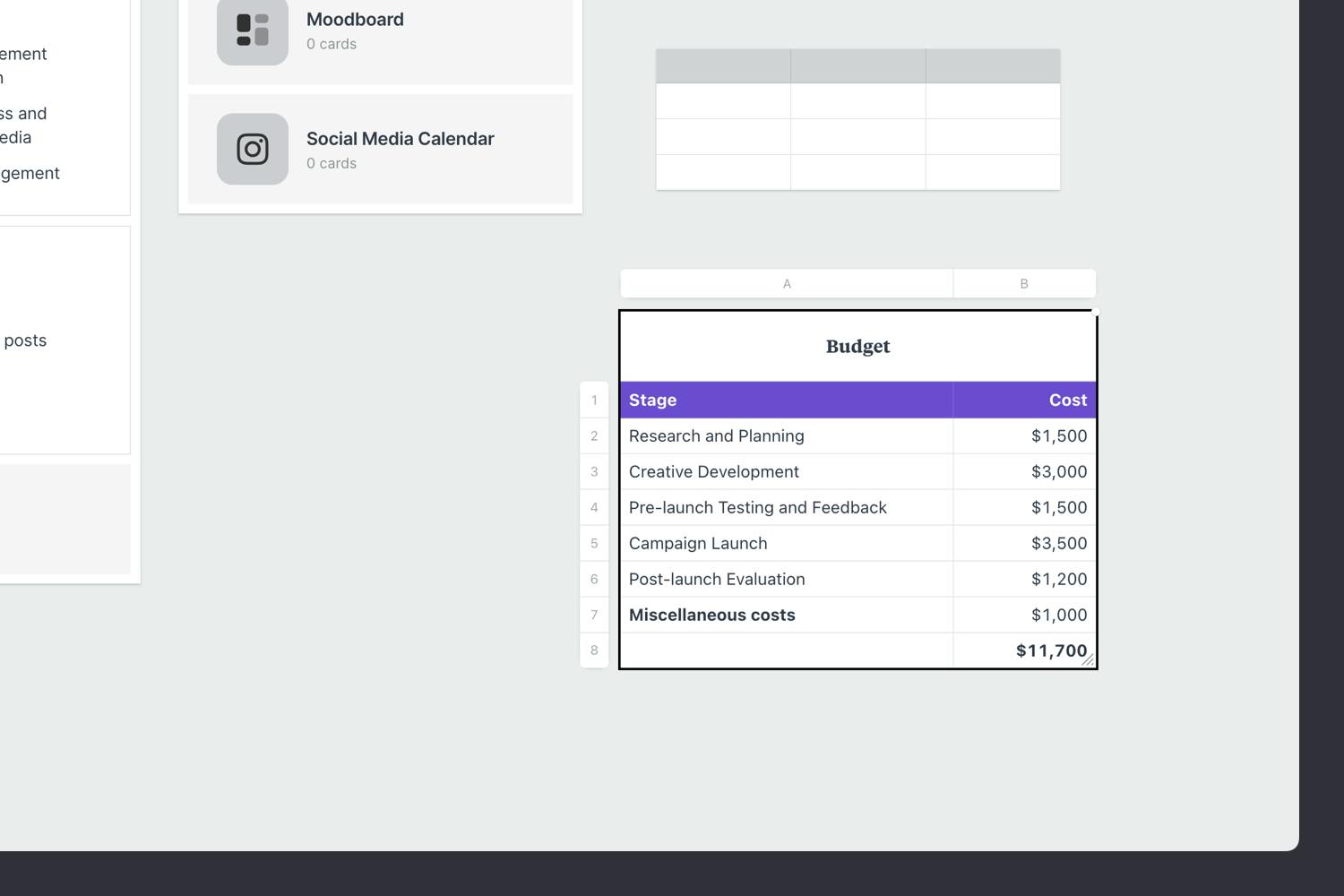Click the Stage header cell
This screenshot has height=896, width=1344.
786,401
